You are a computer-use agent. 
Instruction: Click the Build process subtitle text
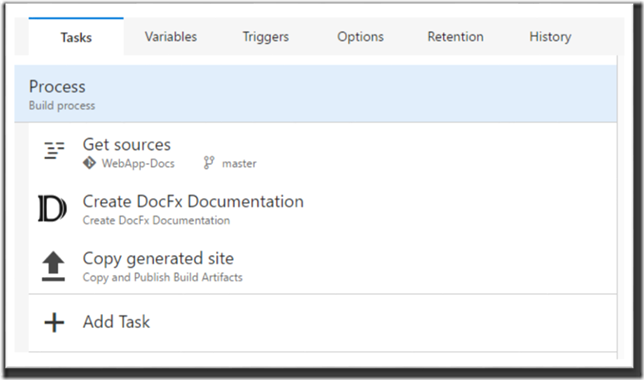click(62, 106)
